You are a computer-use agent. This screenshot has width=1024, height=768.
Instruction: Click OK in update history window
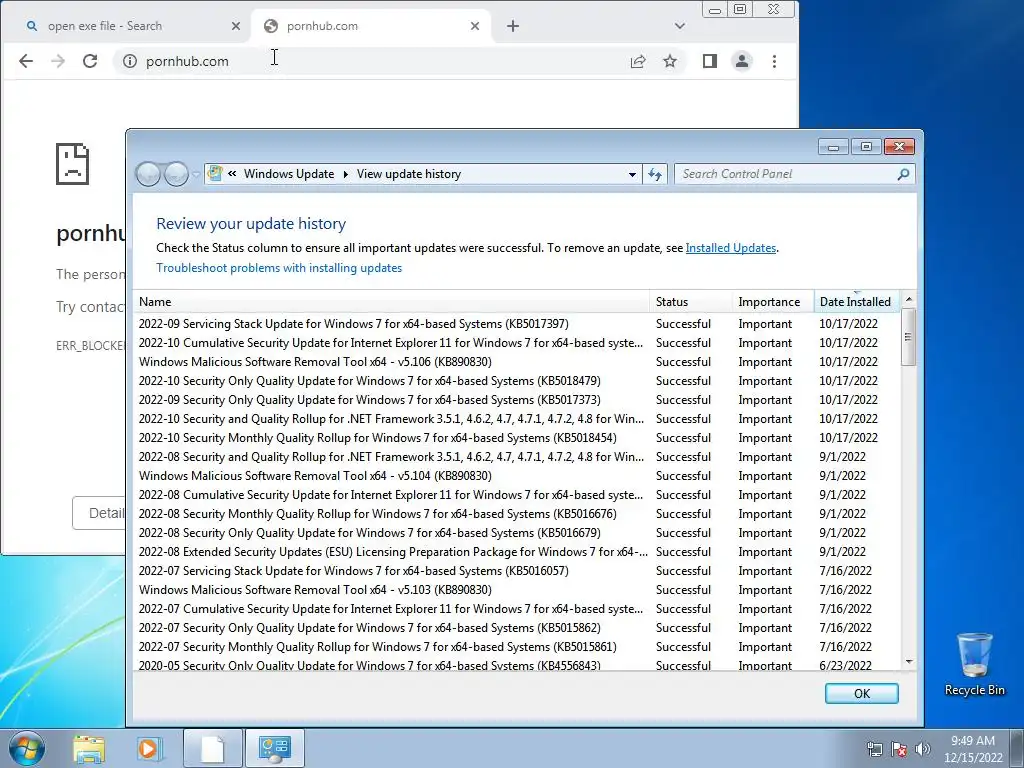[861, 694]
